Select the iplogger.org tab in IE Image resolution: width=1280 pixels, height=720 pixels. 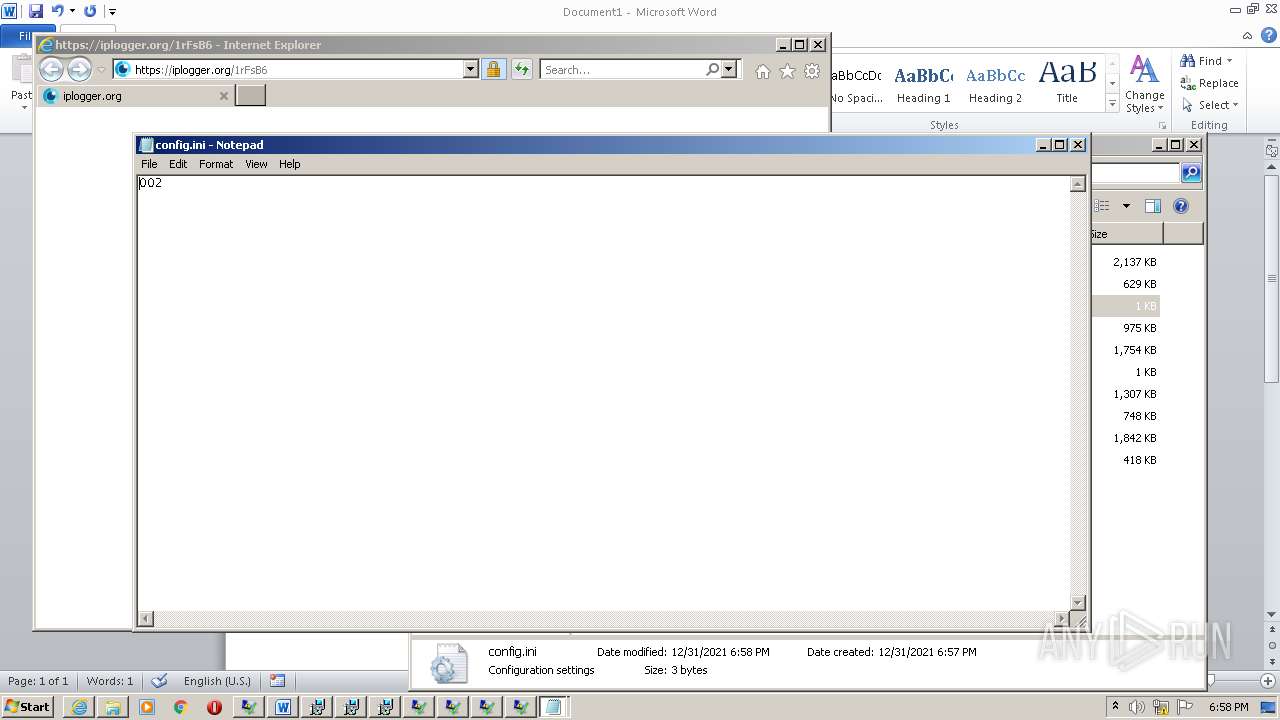[x=136, y=96]
